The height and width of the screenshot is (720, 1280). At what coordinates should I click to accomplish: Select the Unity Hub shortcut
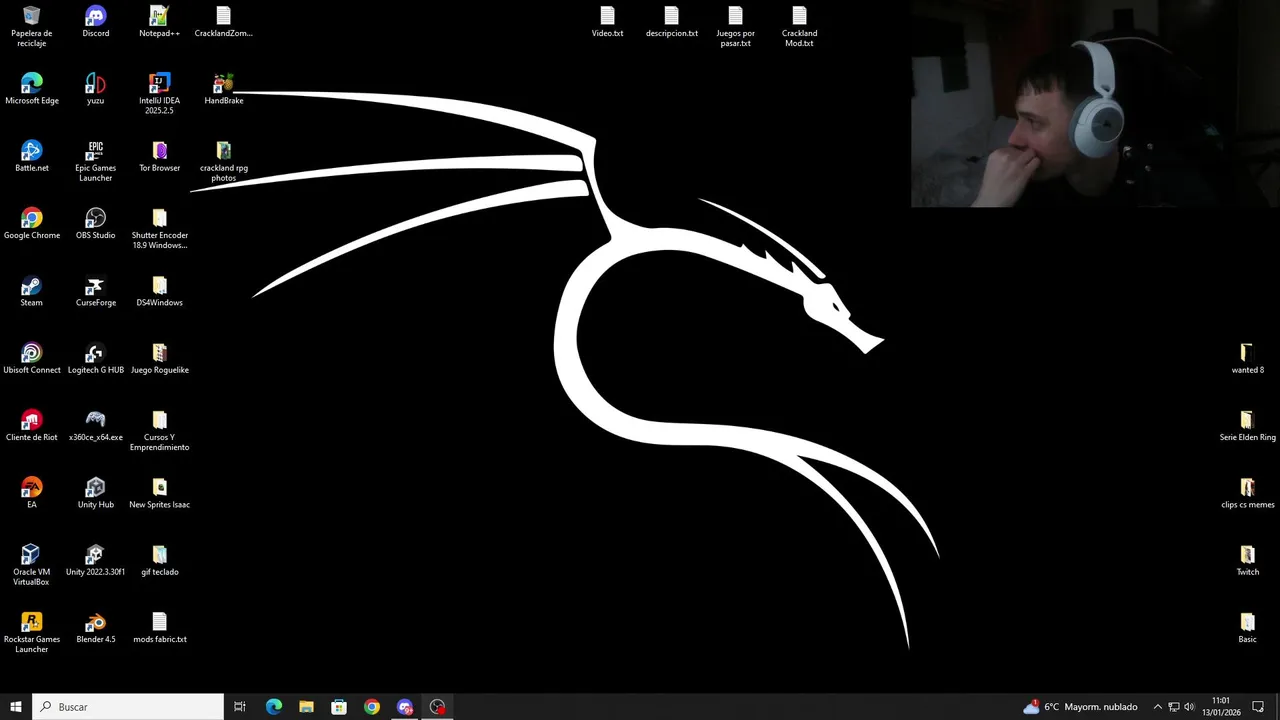[96, 493]
